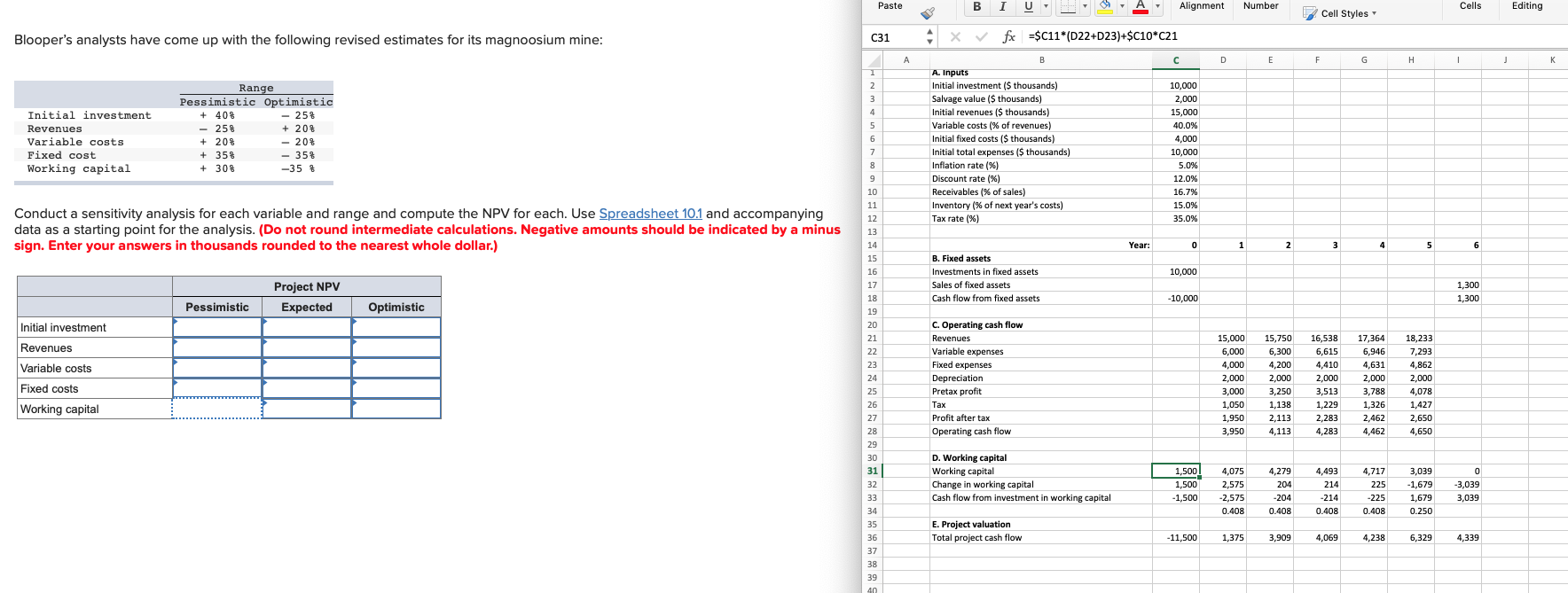Open the Cell Styles dropdown
Image resolution: width=1568 pixels, height=593 pixels.
[x=1348, y=13]
